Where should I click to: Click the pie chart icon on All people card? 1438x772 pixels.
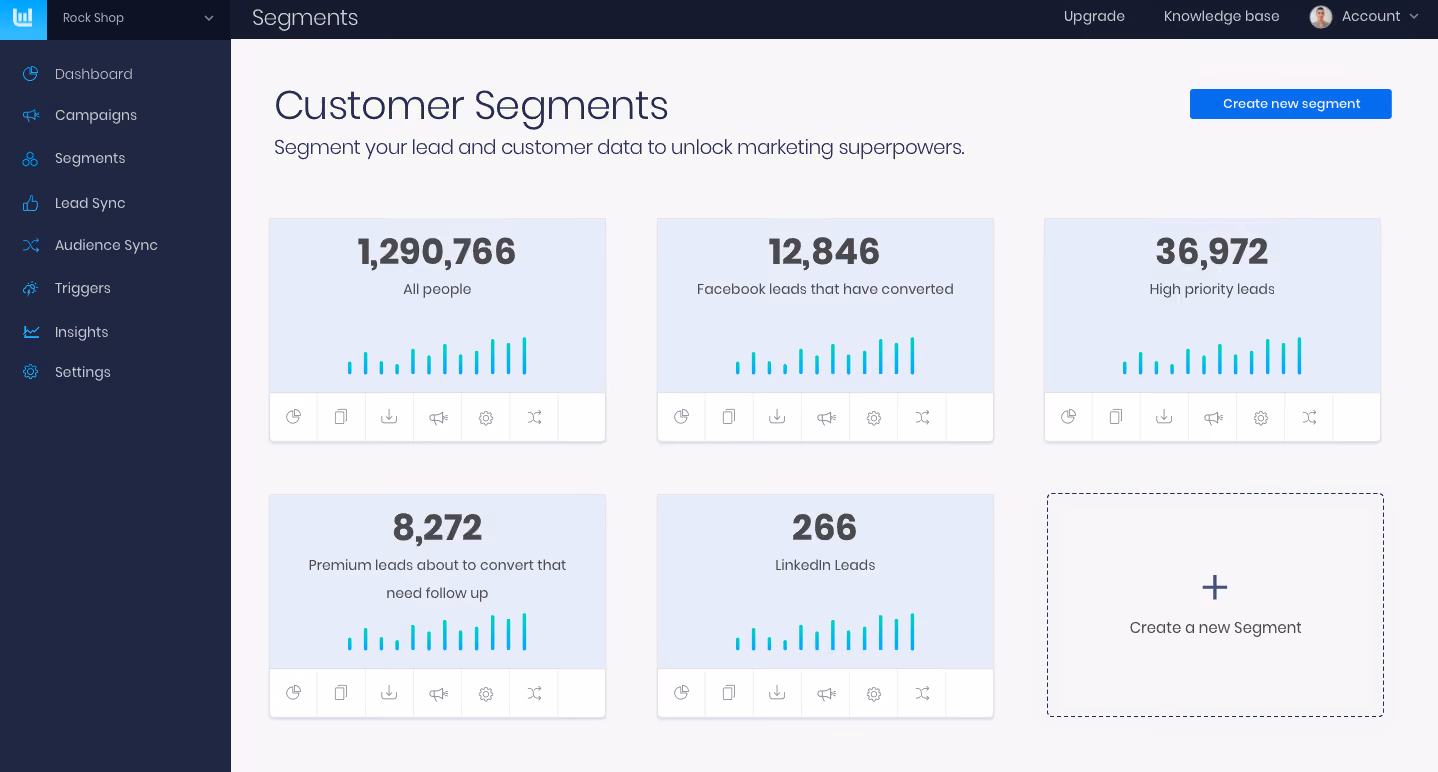pyautogui.click(x=293, y=417)
